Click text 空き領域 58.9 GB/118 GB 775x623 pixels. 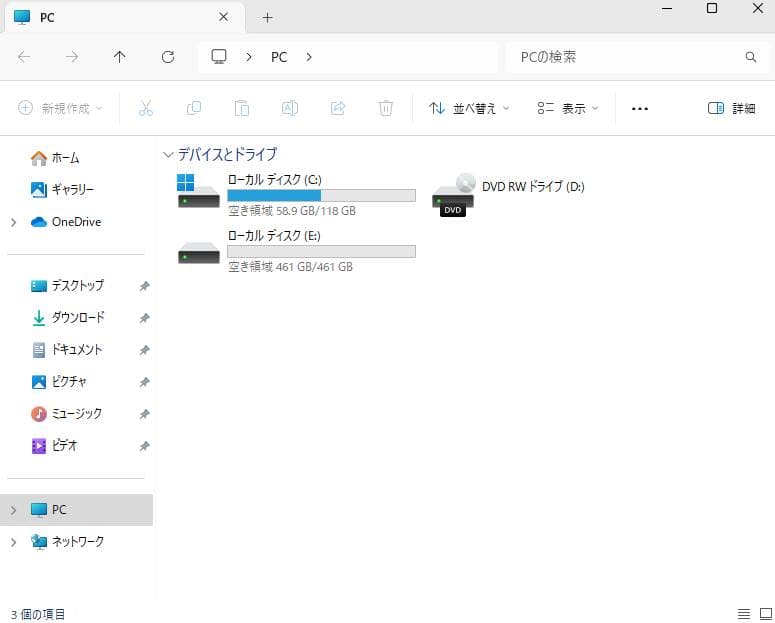(292, 211)
